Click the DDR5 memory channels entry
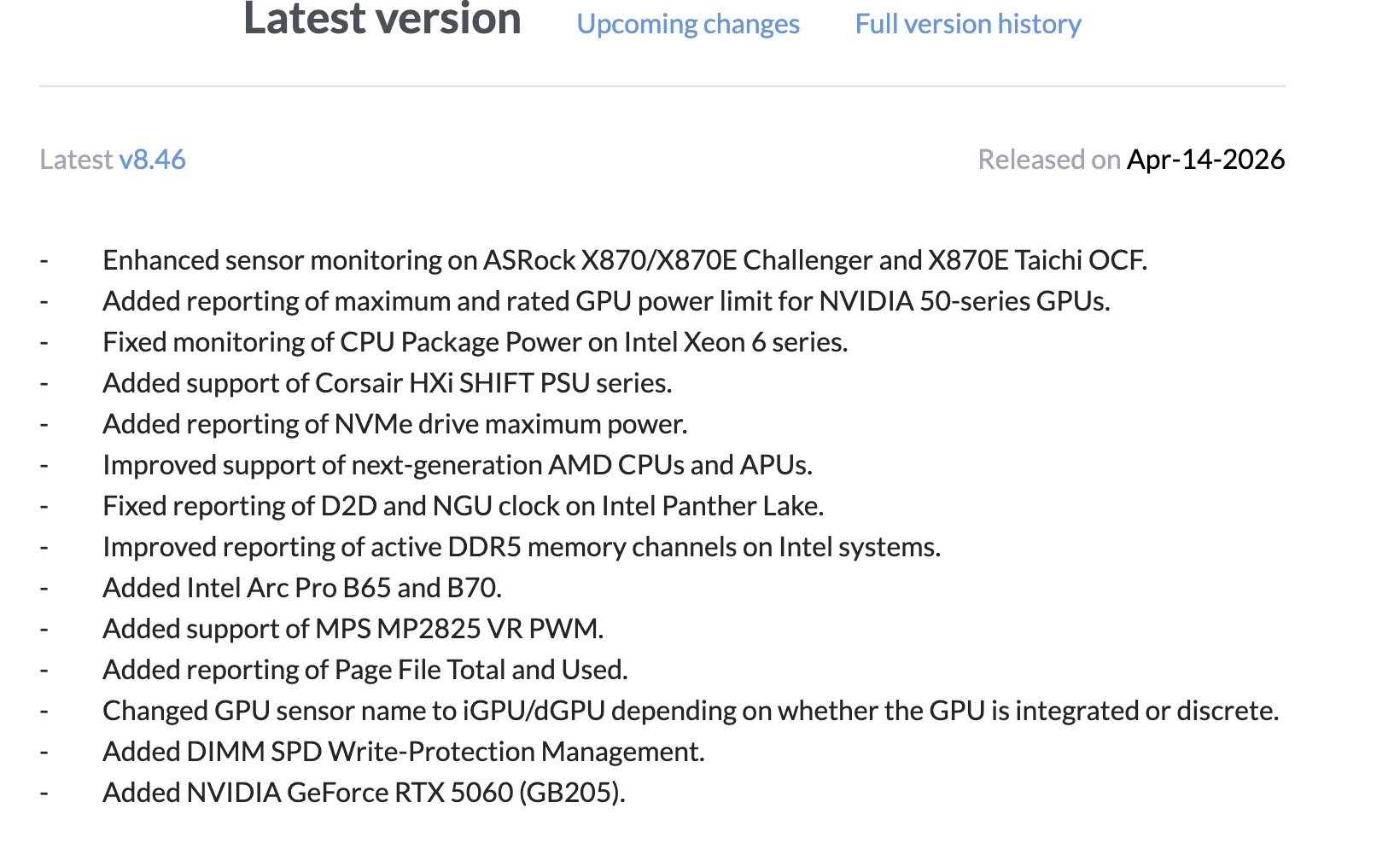Viewport: 1400px width, 843px height. click(521, 547)
